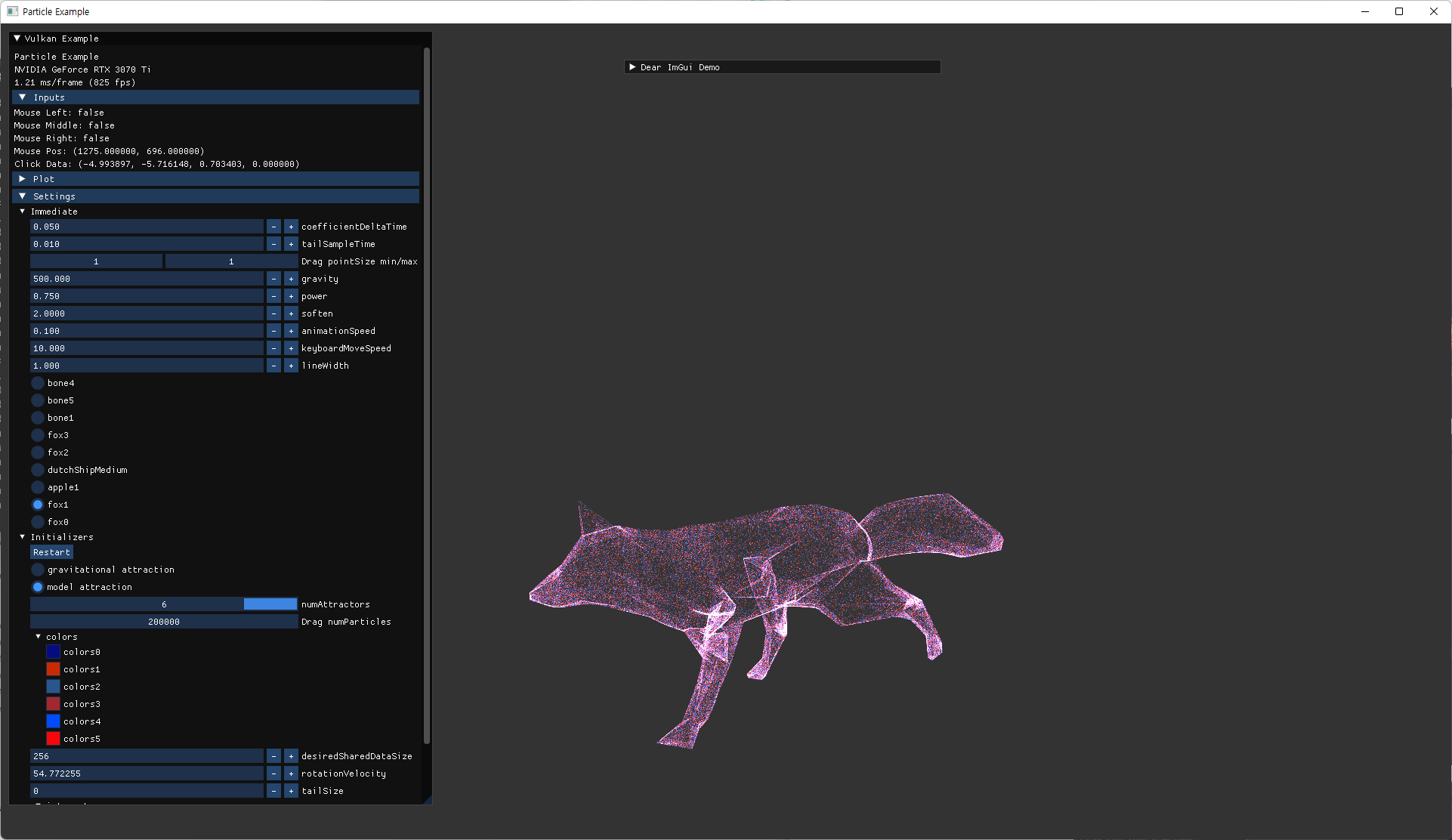Select the bone1 model radio button

click(38, 418)
